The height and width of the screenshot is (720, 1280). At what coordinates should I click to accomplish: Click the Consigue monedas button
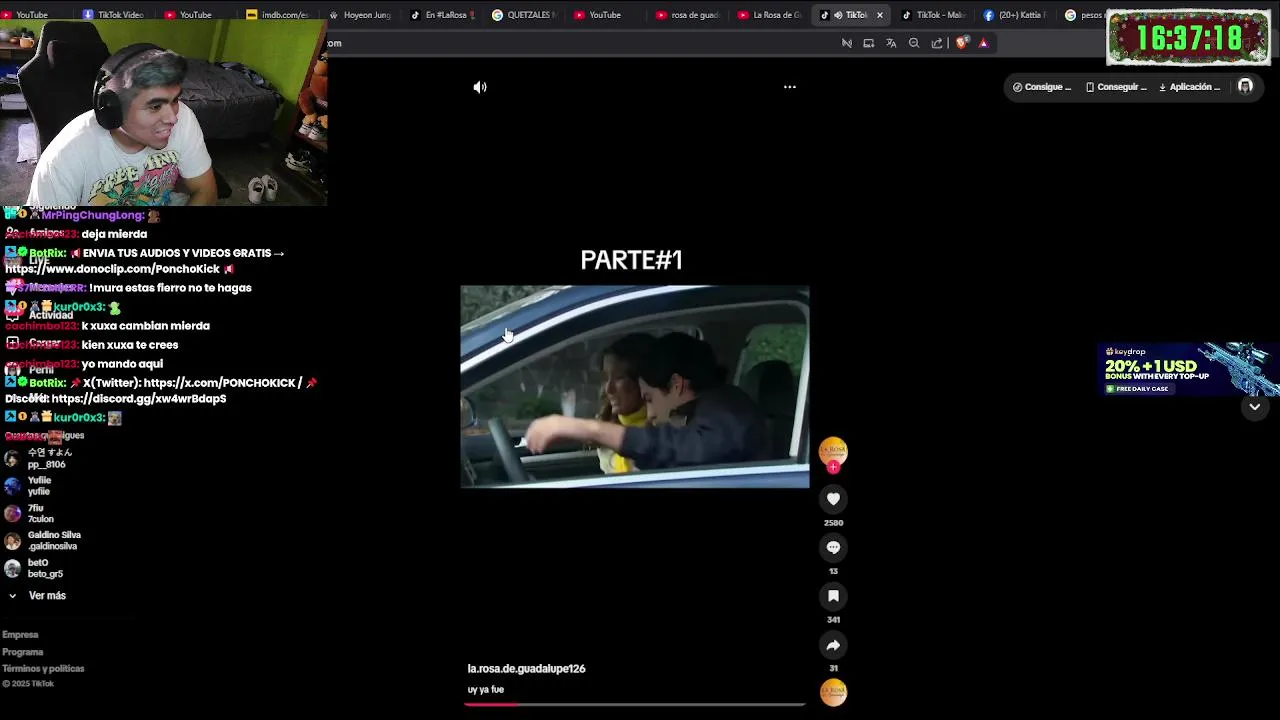[1042, 87]
